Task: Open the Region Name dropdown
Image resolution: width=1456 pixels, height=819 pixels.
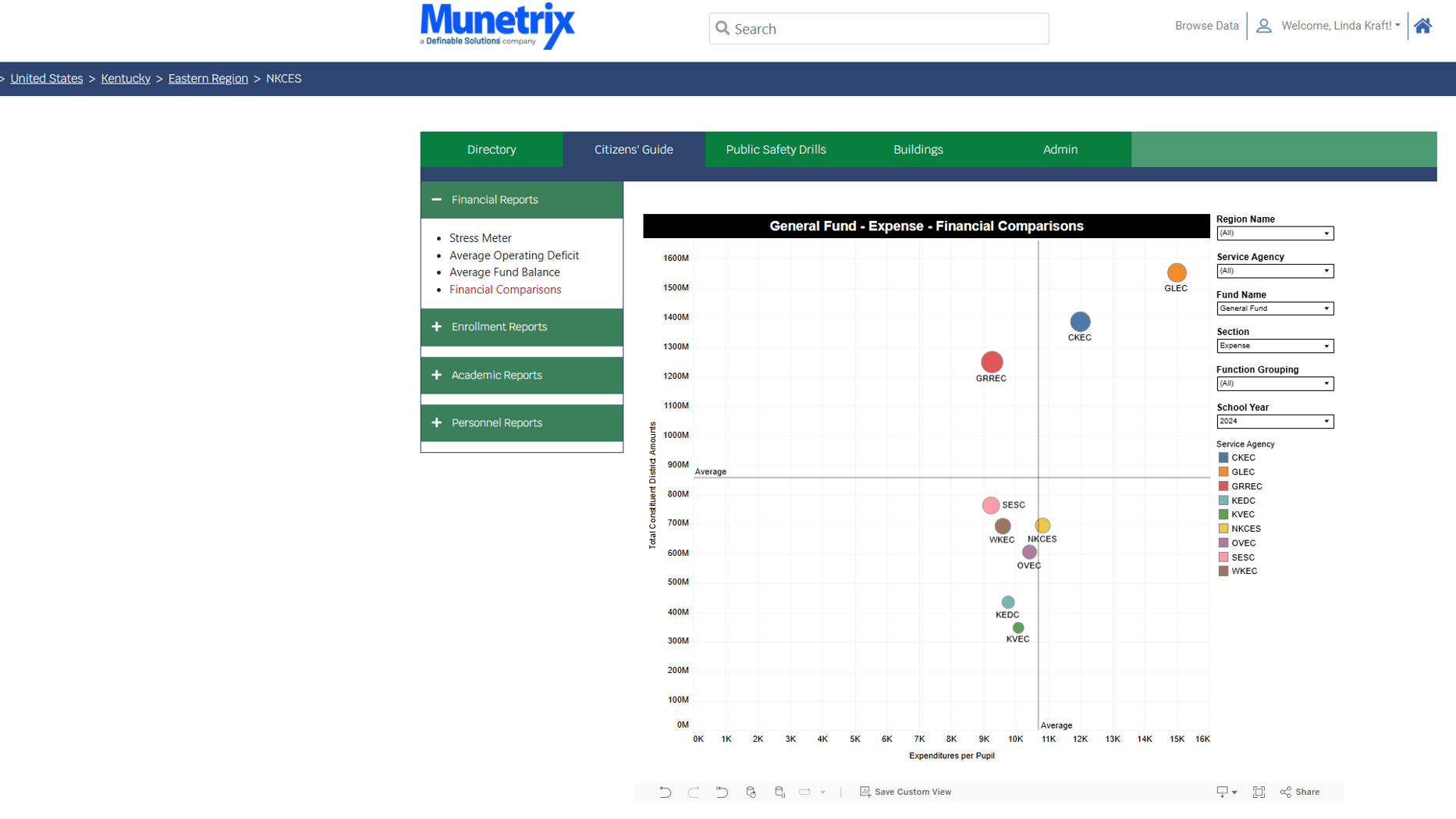Action: (x=1275, y=233)
